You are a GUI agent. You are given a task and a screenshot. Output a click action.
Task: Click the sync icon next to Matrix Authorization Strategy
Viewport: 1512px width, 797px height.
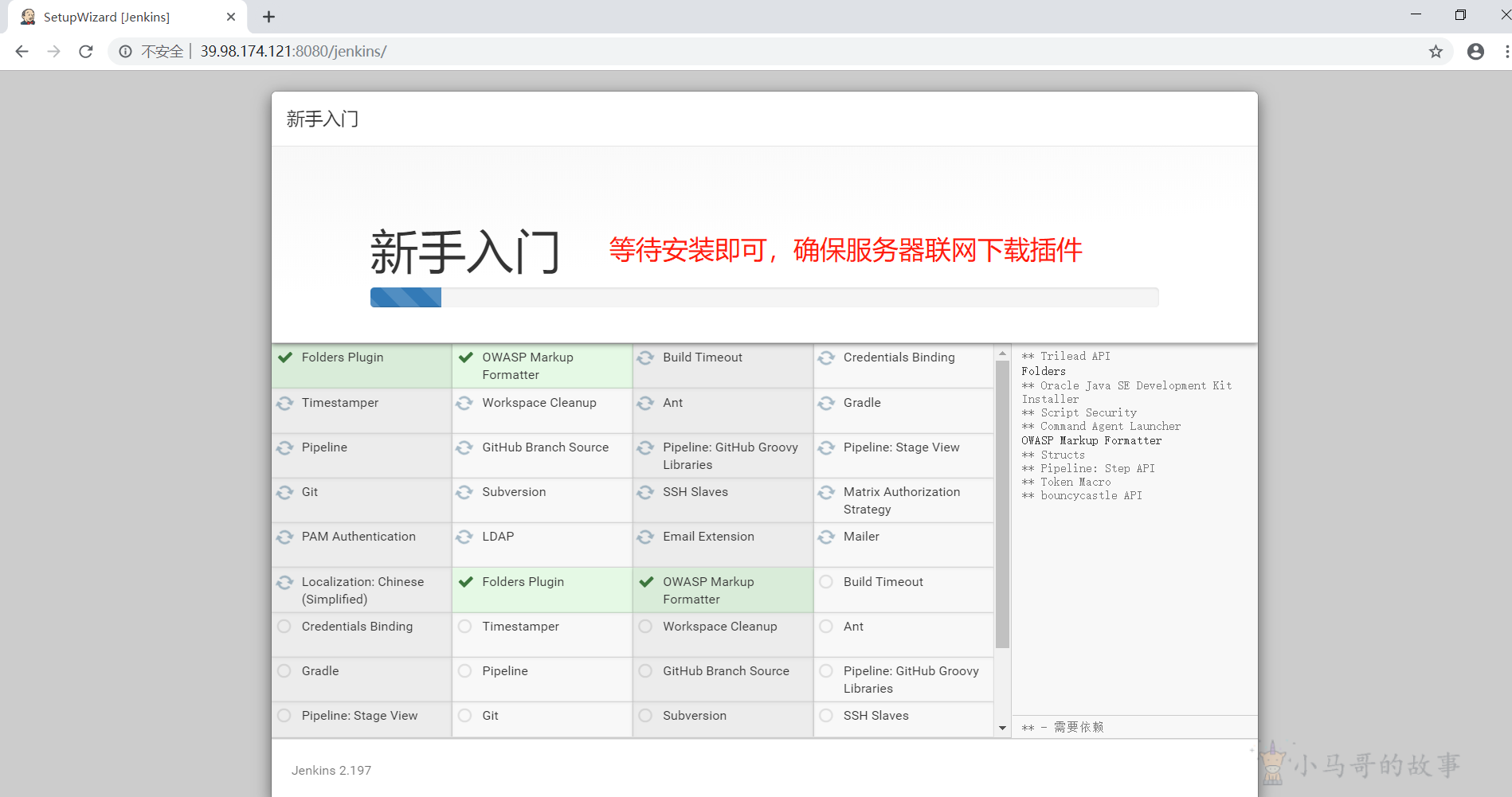tap(826, 492)
